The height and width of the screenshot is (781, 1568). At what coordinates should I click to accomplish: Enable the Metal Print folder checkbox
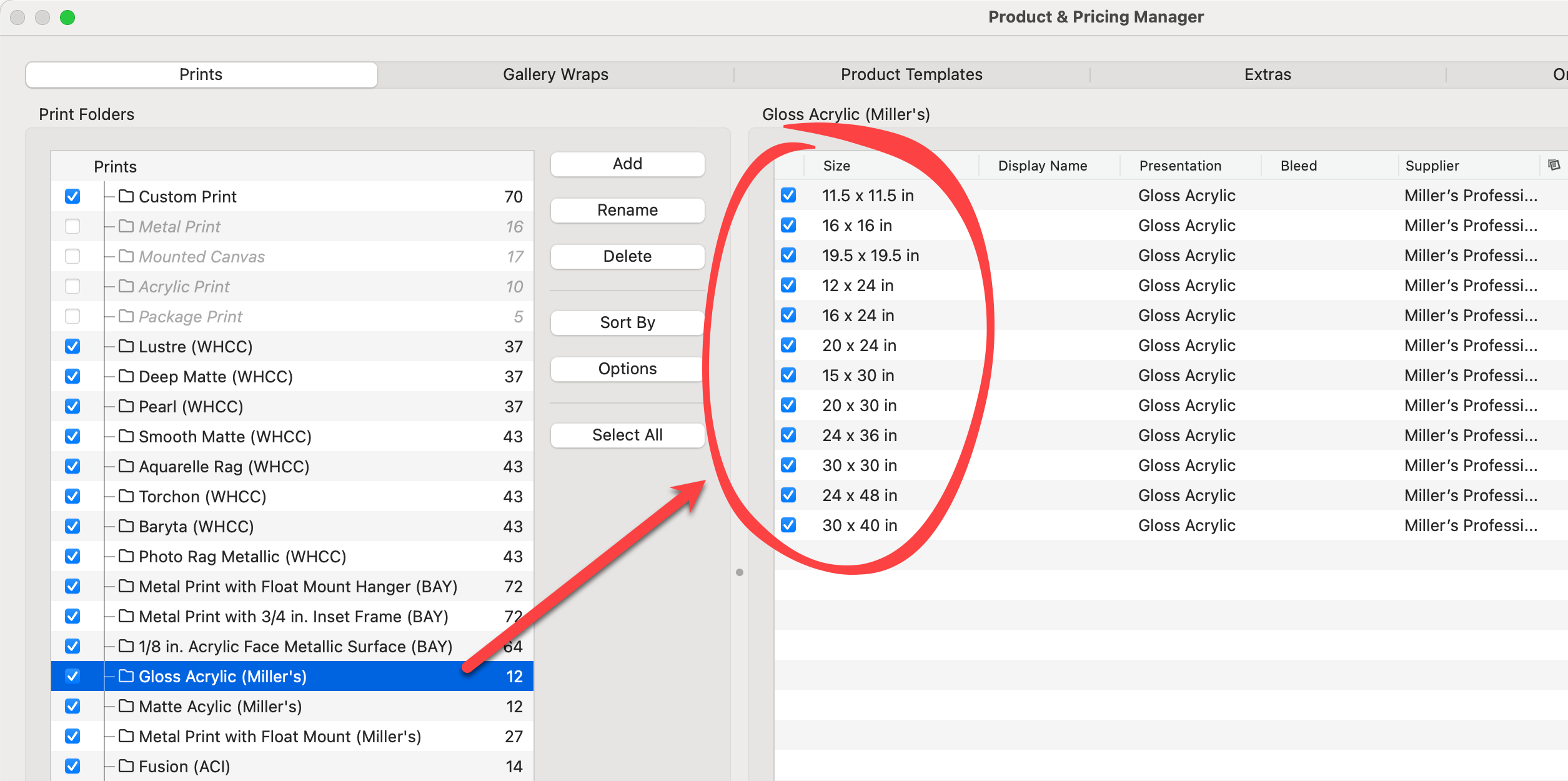[72, 226]
